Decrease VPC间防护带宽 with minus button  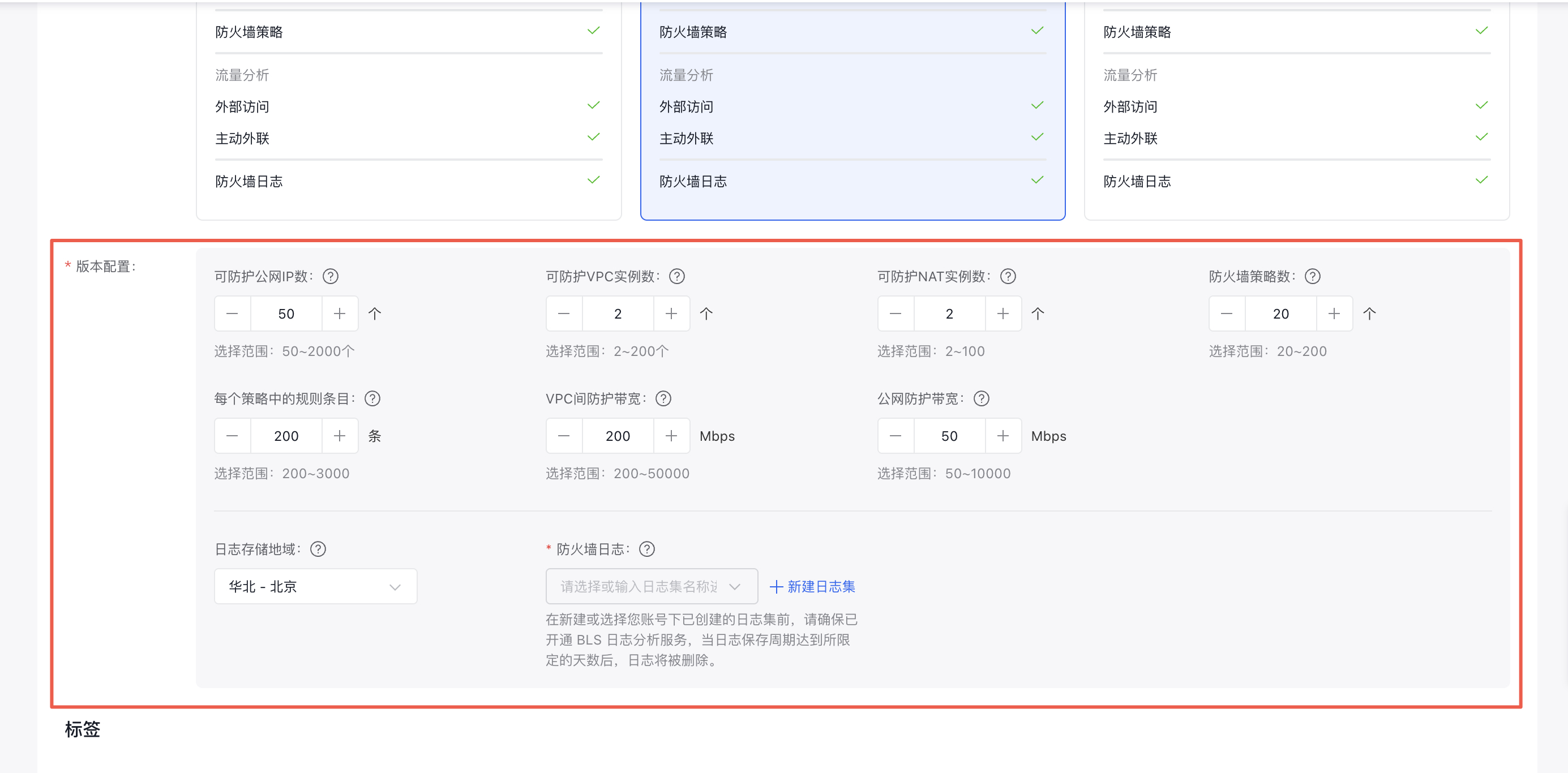pyautogui.click(x=564, y=436)
